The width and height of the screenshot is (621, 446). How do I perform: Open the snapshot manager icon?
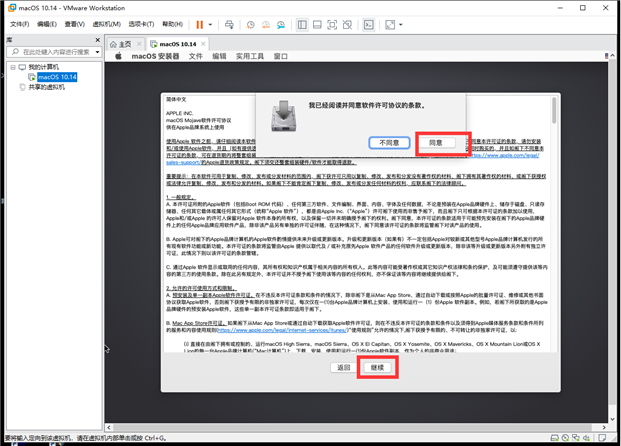281,25
